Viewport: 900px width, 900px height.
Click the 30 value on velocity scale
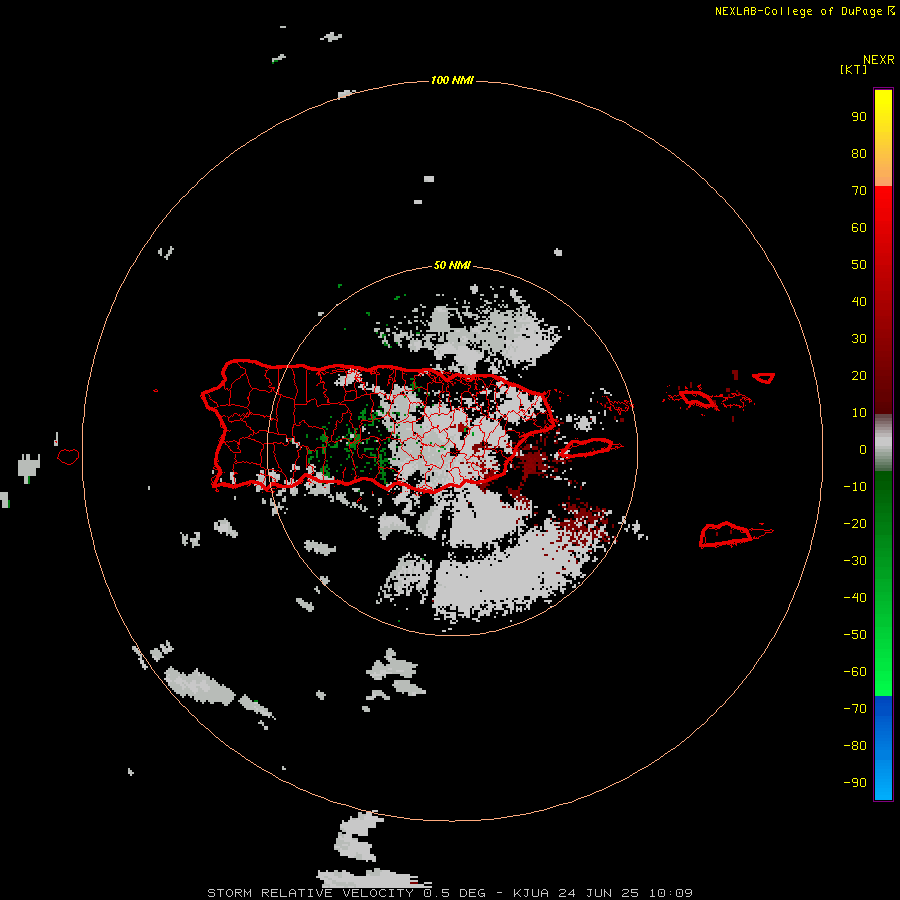[859, 339]
